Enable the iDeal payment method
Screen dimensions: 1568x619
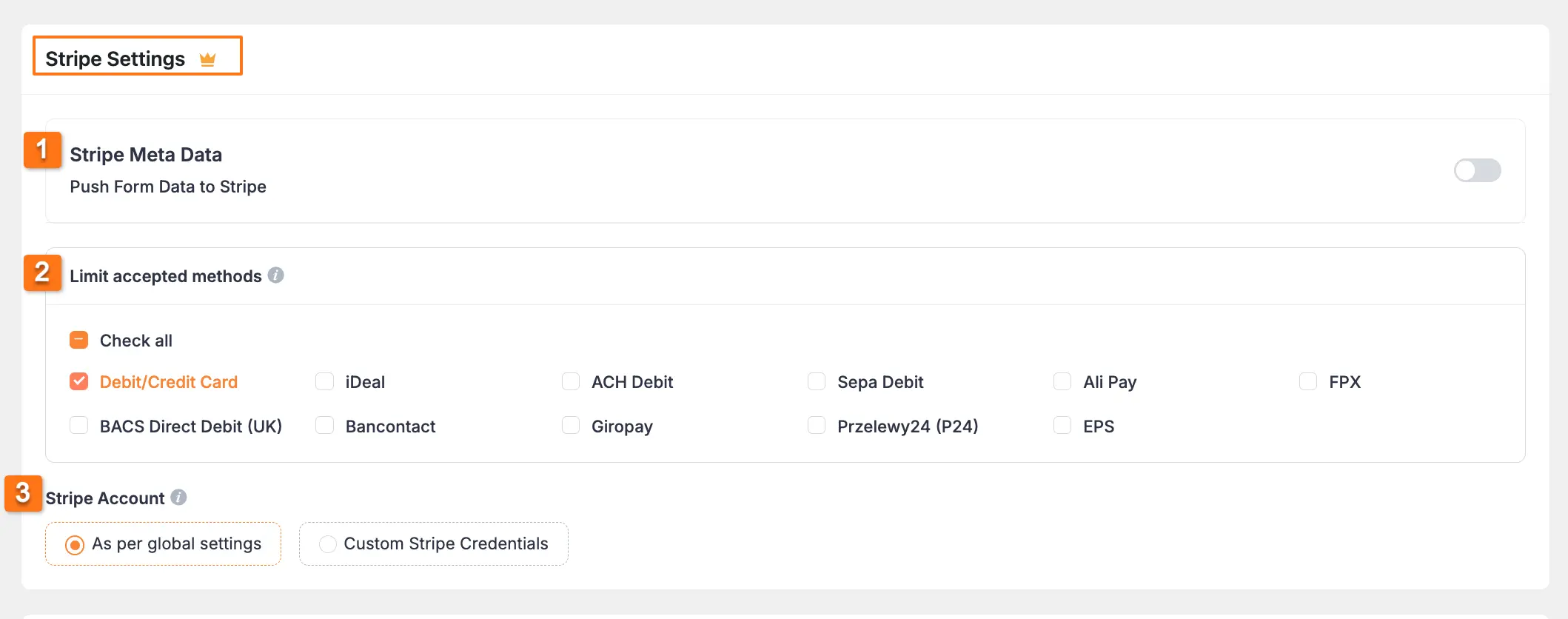324,381
